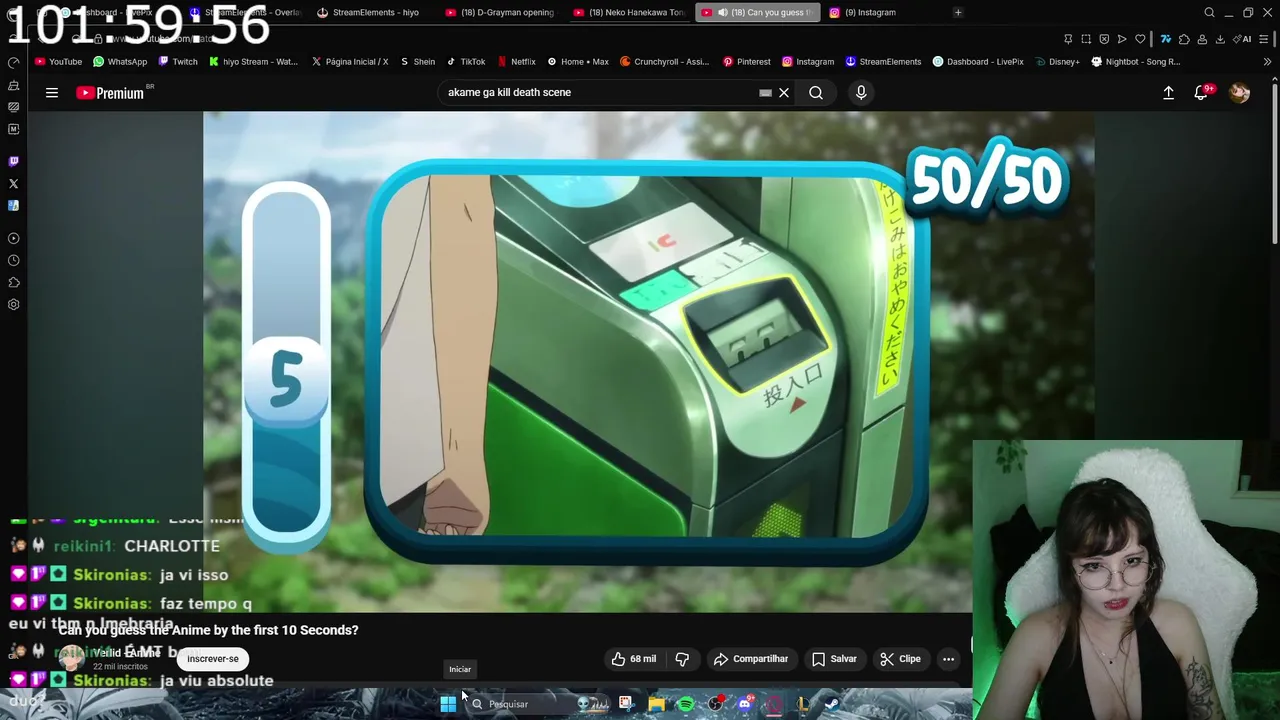
Task: Click the Compartilhar share button
Action: click(x=751, y=659)
